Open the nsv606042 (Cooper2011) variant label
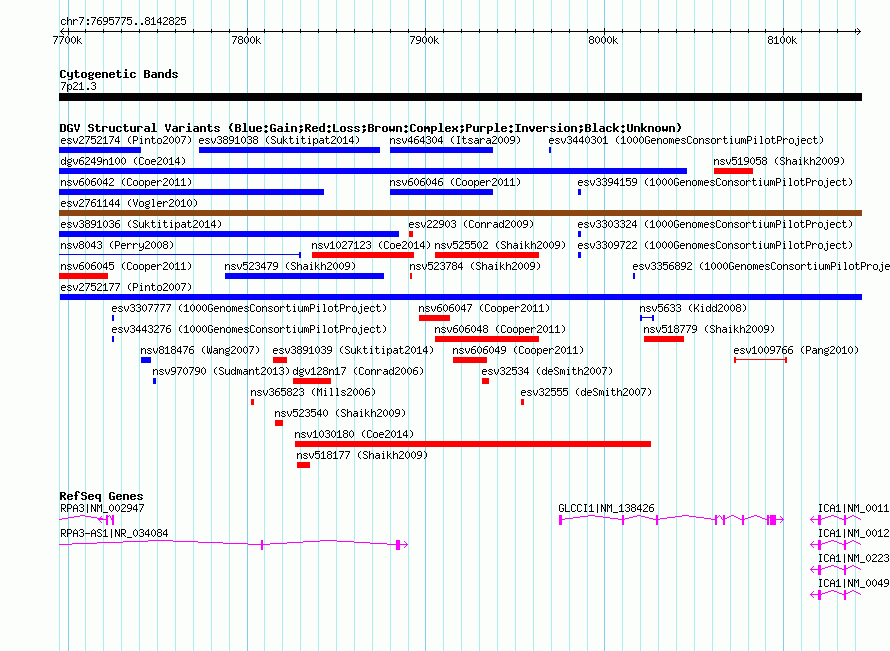This screenshot has height=651, width=890. pos(126,182)
